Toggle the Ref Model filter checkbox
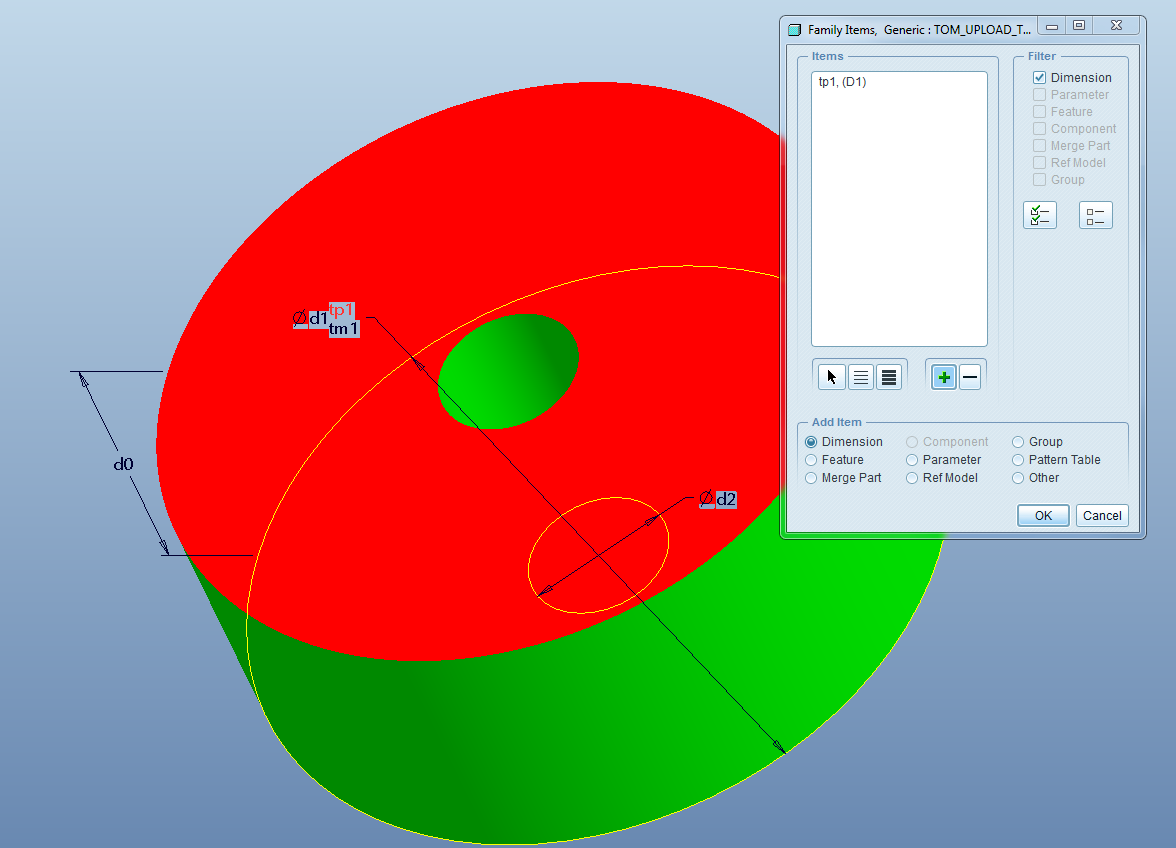The image size is (1176, 848). click(1040, 163)
